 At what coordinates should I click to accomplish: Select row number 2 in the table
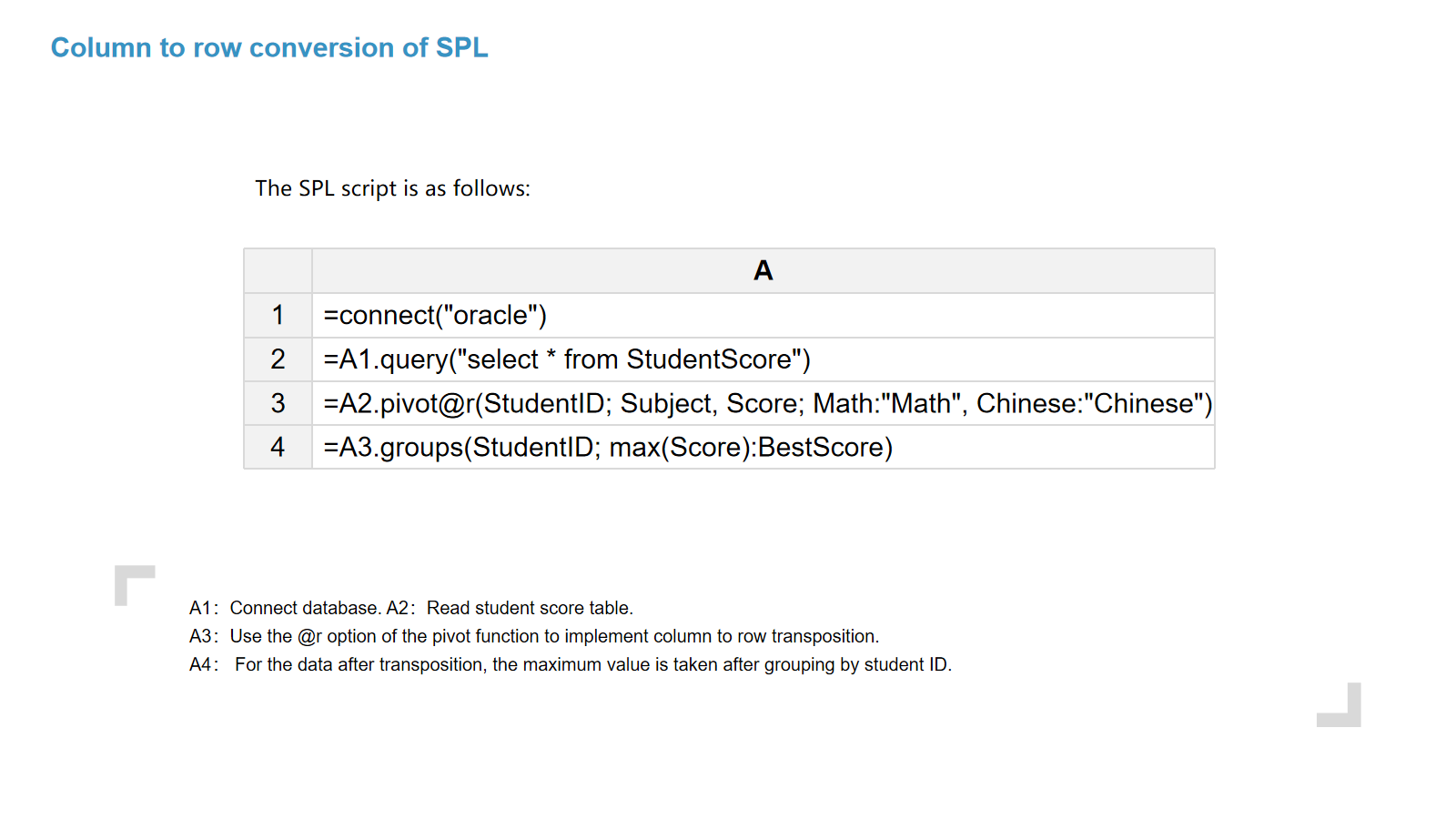pos(278,359)
